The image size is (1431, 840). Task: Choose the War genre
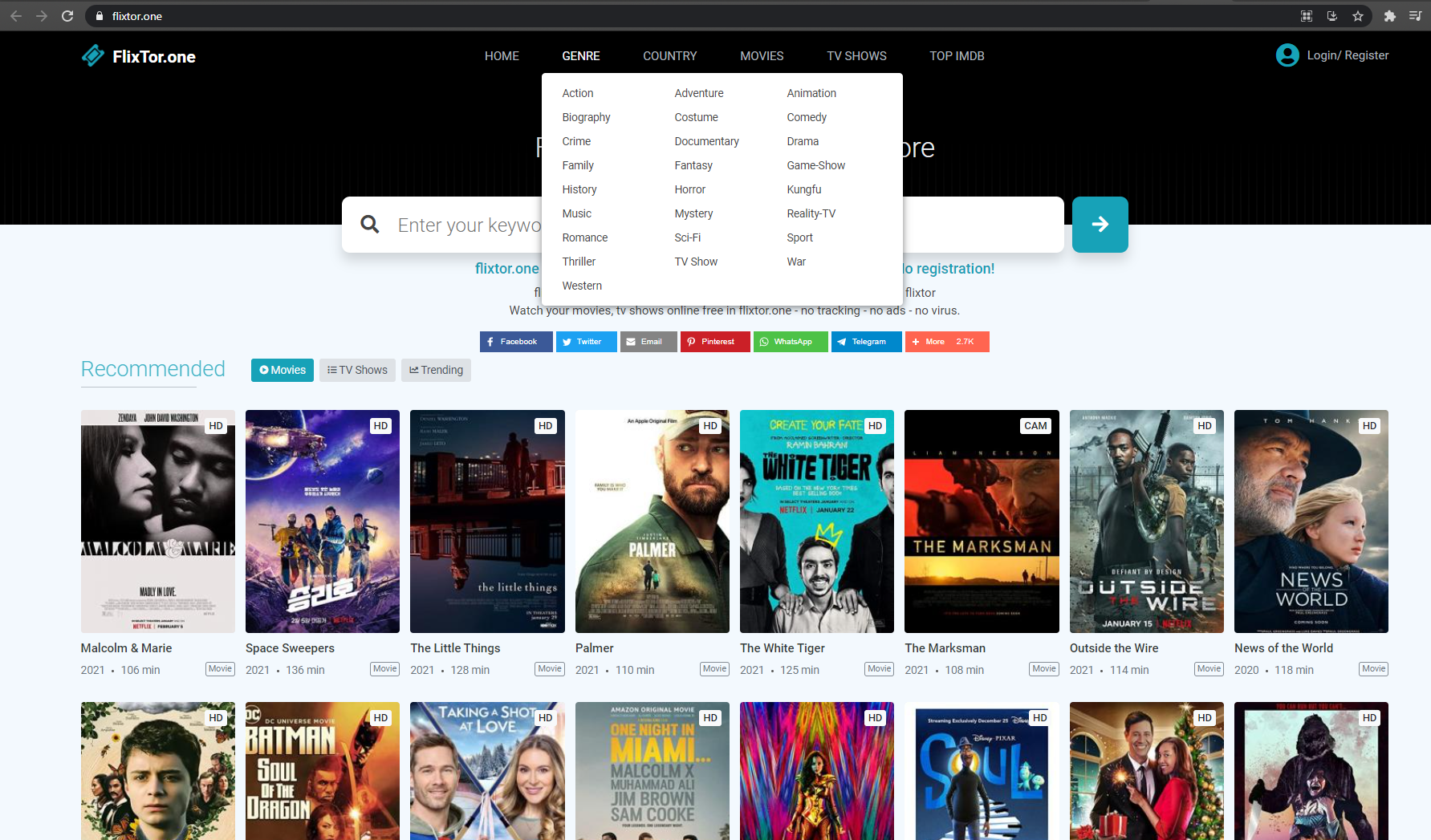tap(796, 262)
